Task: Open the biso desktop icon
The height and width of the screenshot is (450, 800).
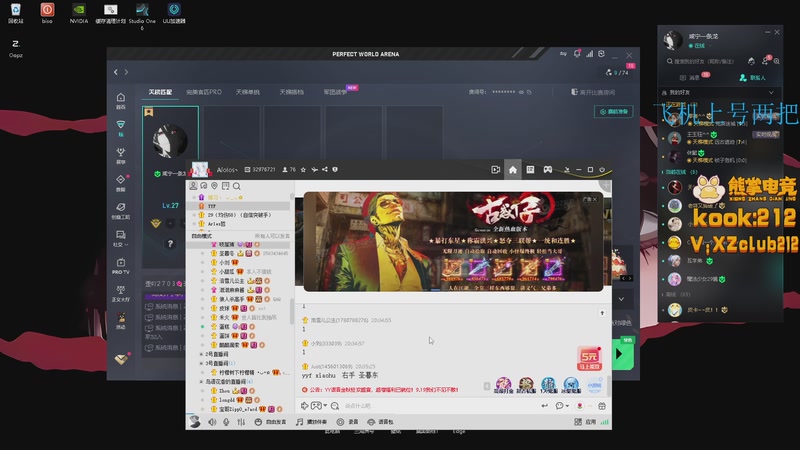Action: tap(47, 13)
